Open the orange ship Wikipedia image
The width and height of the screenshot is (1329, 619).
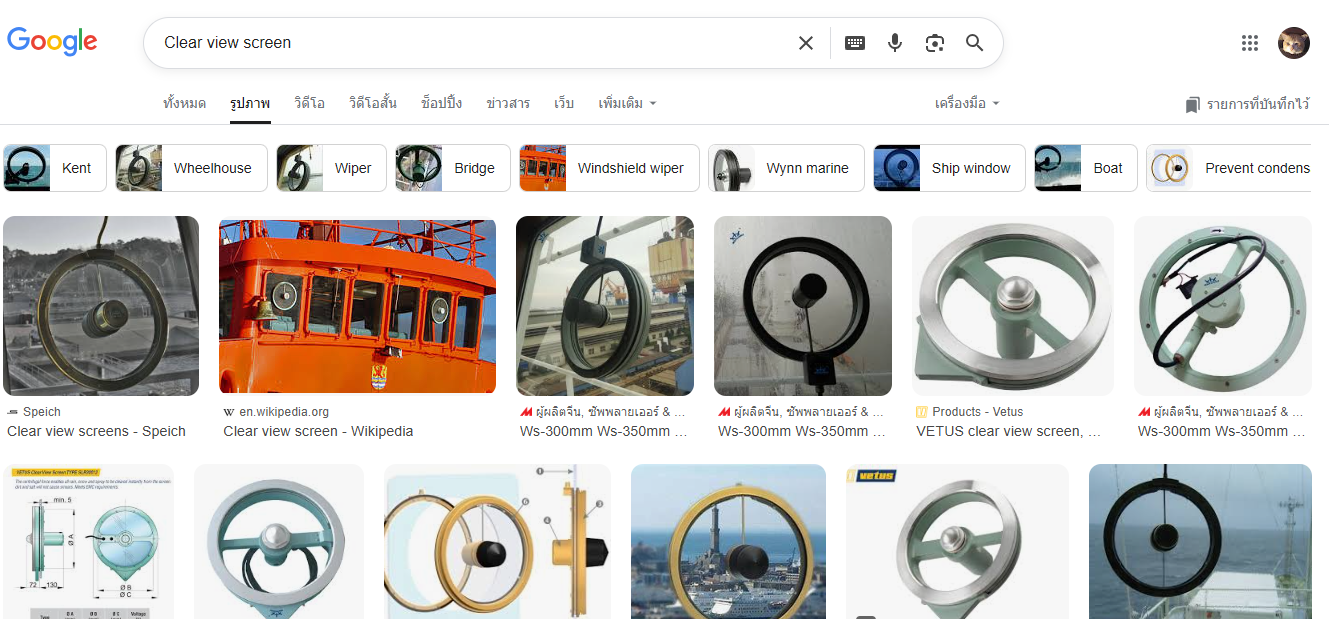click(x=357, y=306)
